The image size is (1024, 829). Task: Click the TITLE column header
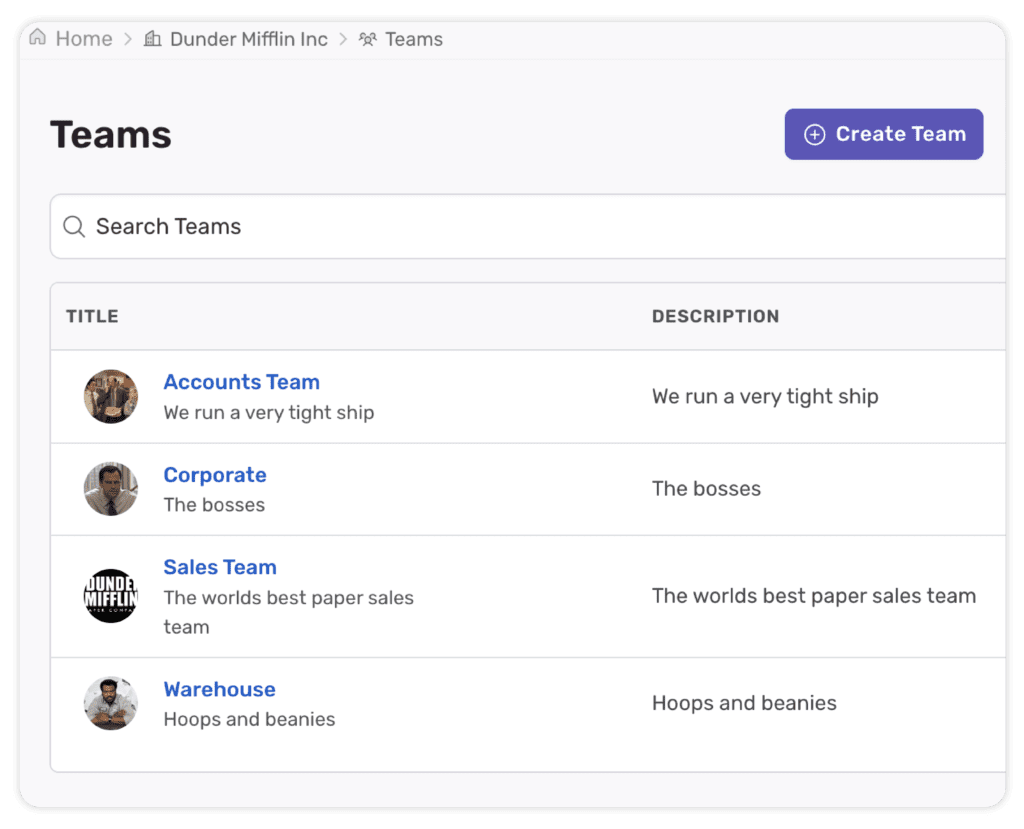click(x=92, y=315)
